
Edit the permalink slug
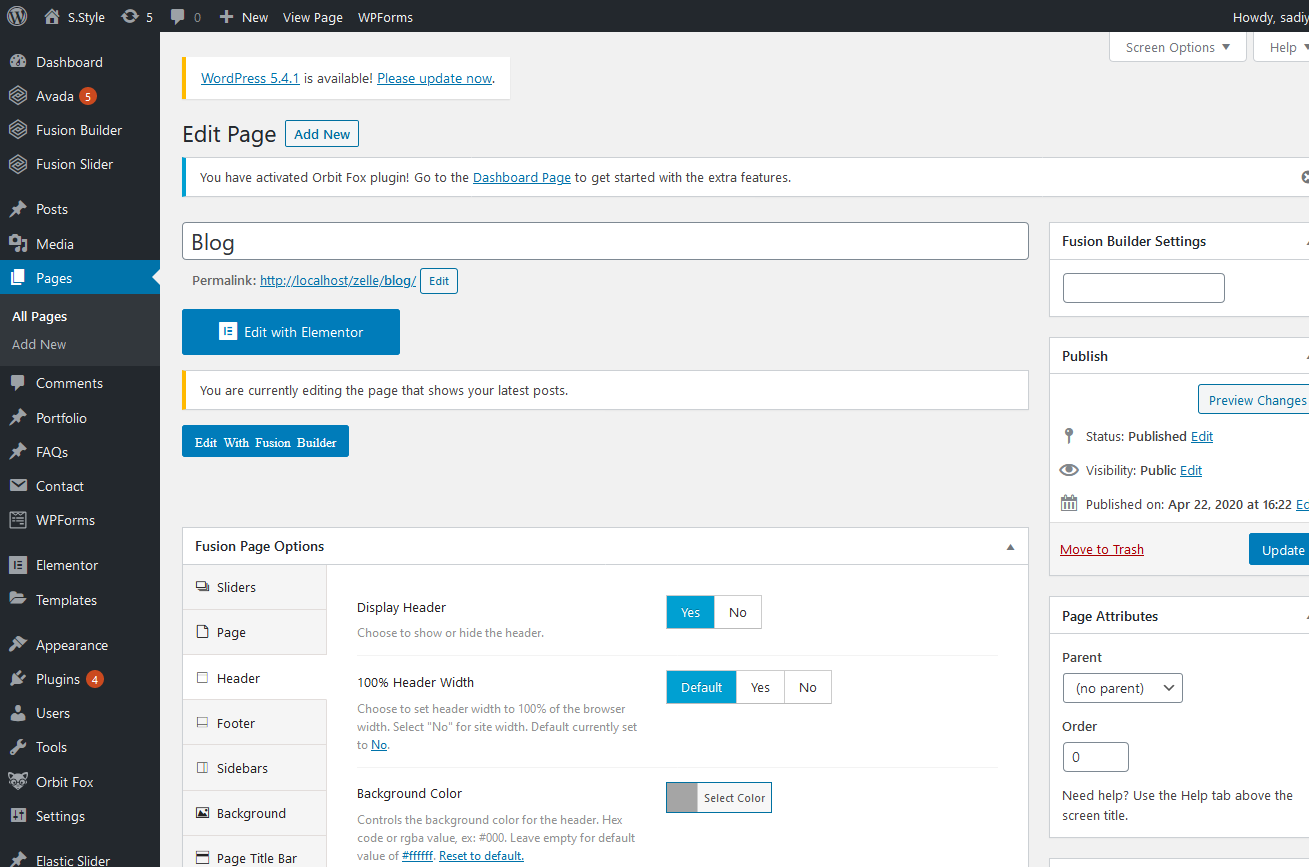click(x=439, y=281)
